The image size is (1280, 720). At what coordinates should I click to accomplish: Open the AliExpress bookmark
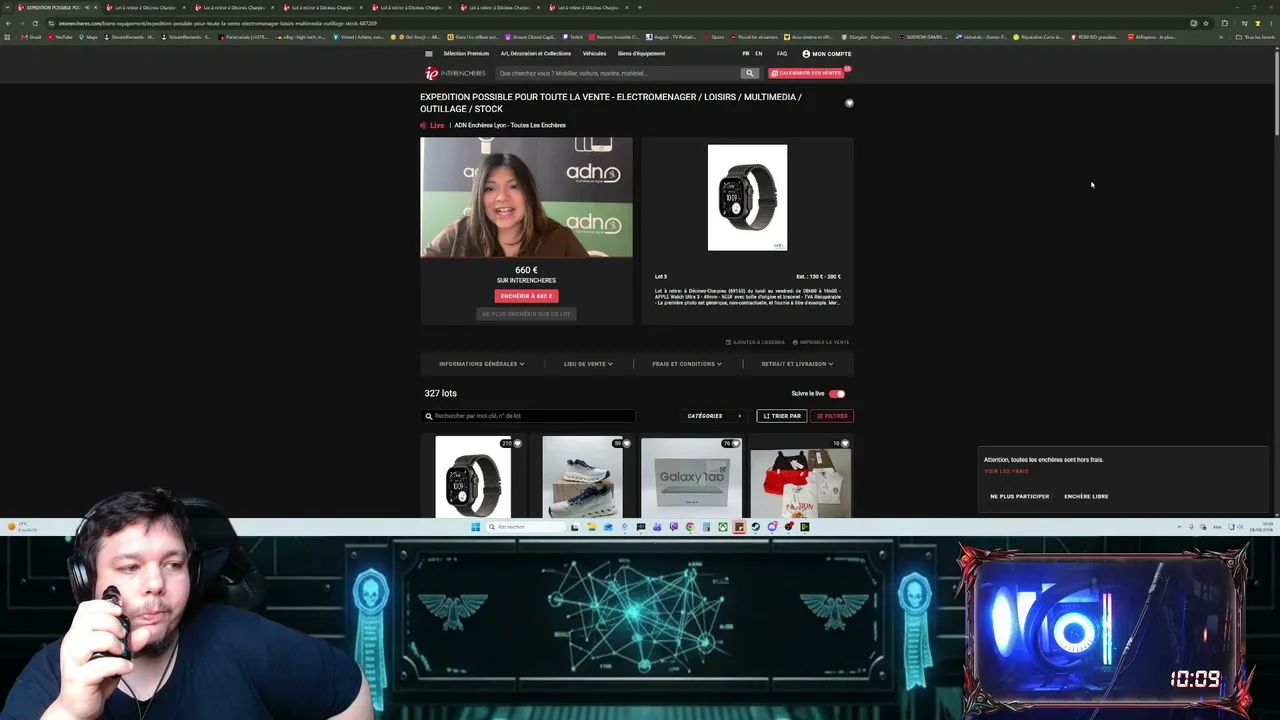click(x=1152, y=37)
